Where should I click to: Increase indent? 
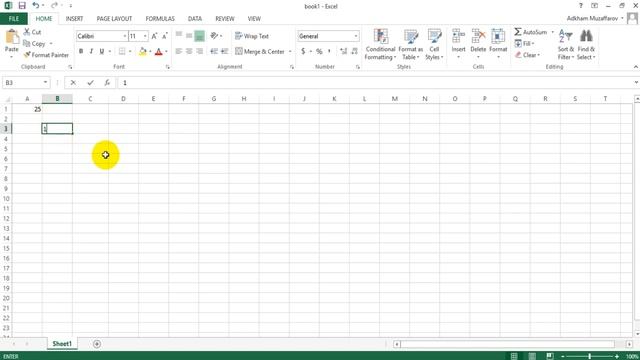click(x=224, y=51)
